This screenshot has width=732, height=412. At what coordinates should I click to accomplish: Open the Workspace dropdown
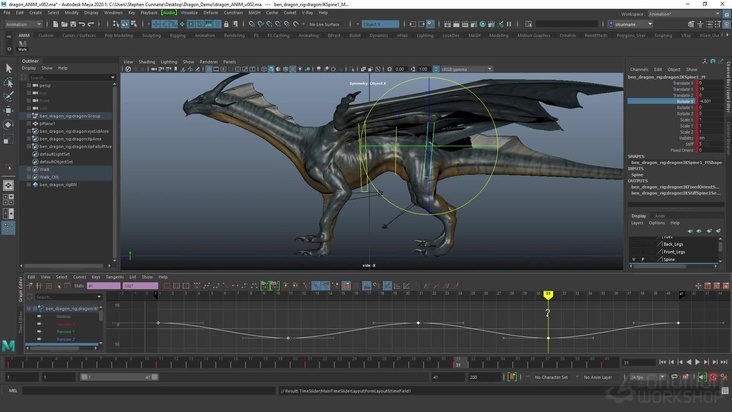coord(682,13)
